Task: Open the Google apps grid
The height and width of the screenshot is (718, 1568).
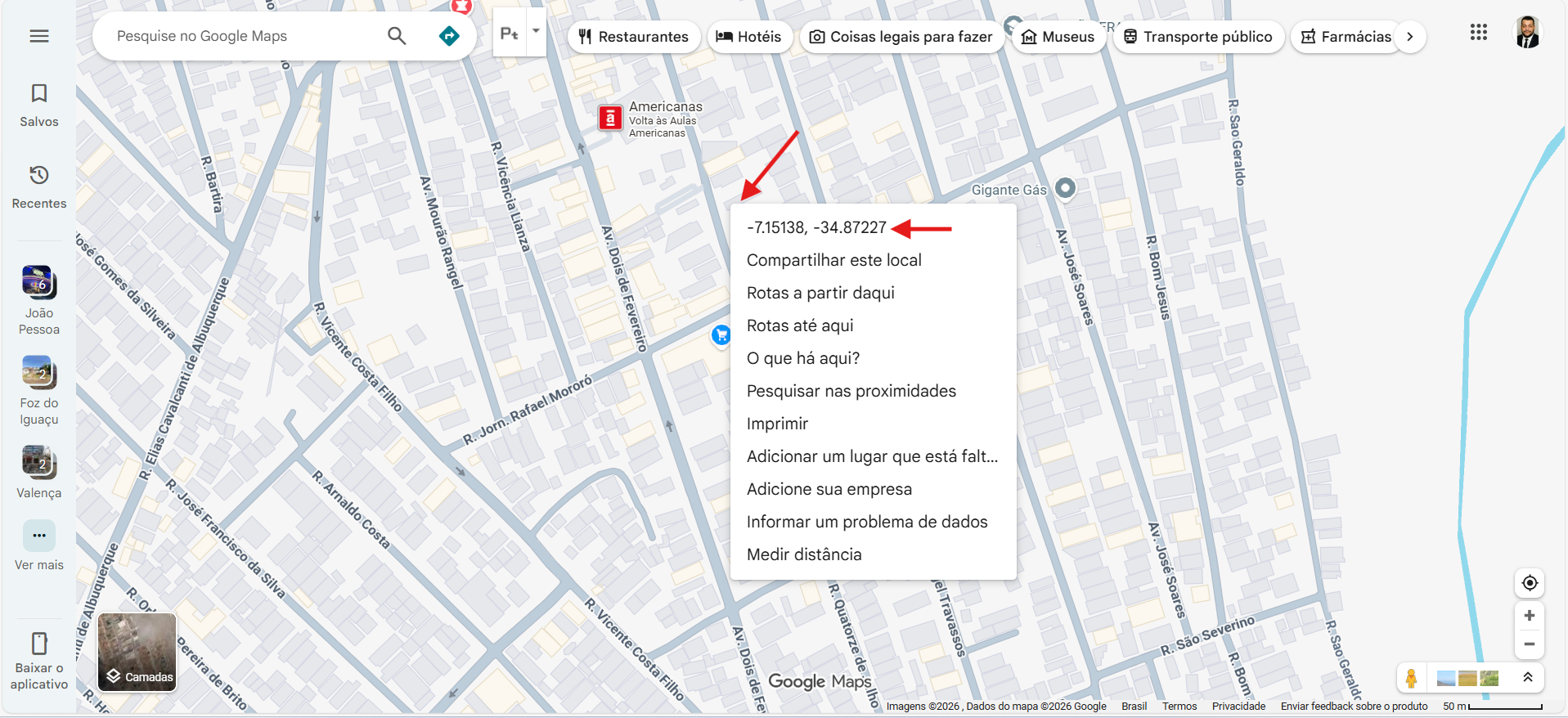Action: (x=1479, y=33)
